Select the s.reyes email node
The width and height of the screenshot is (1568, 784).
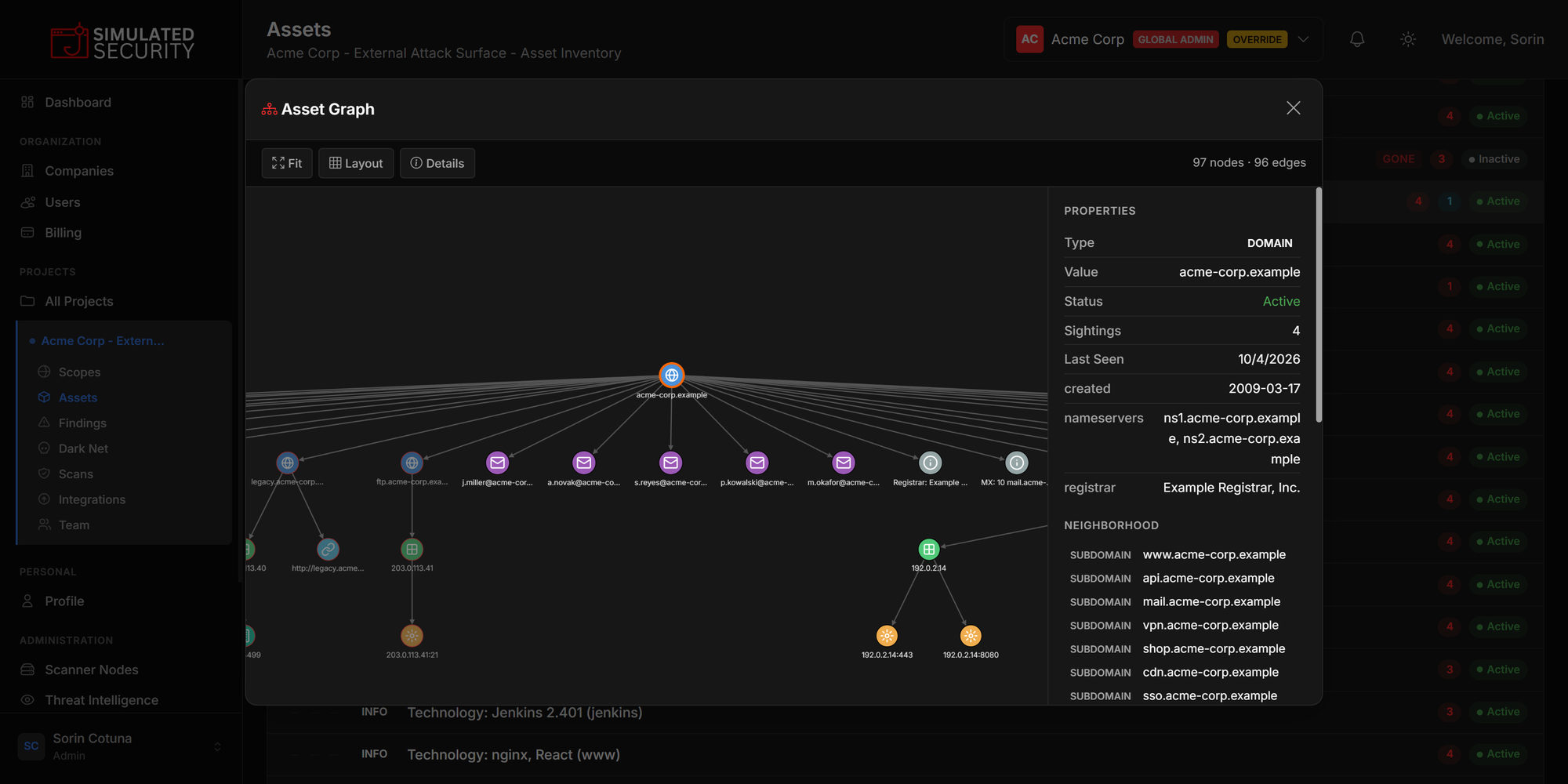click(x=670, y=463)
